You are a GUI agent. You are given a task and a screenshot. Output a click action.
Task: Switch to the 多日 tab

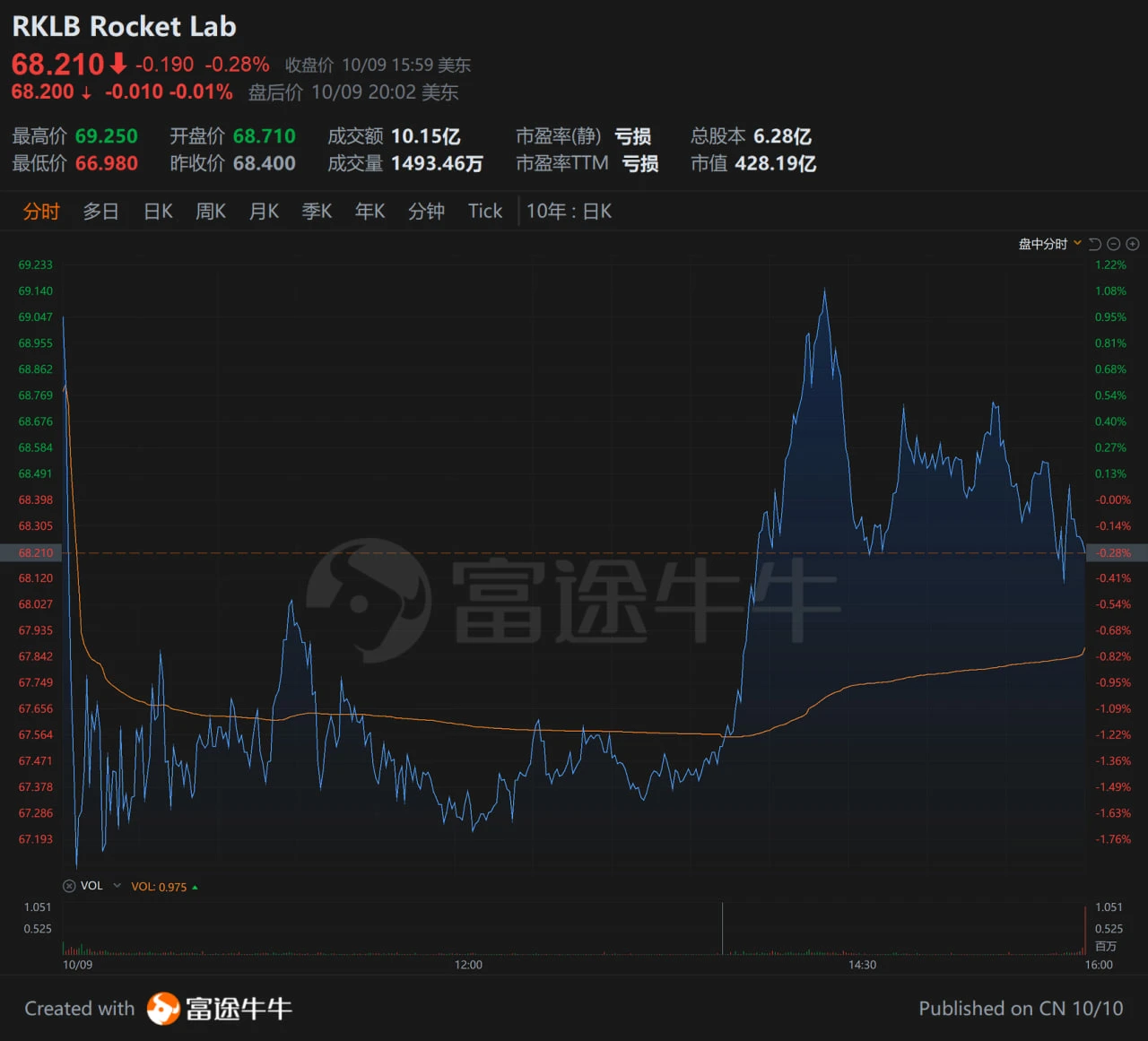click(100, 212)
